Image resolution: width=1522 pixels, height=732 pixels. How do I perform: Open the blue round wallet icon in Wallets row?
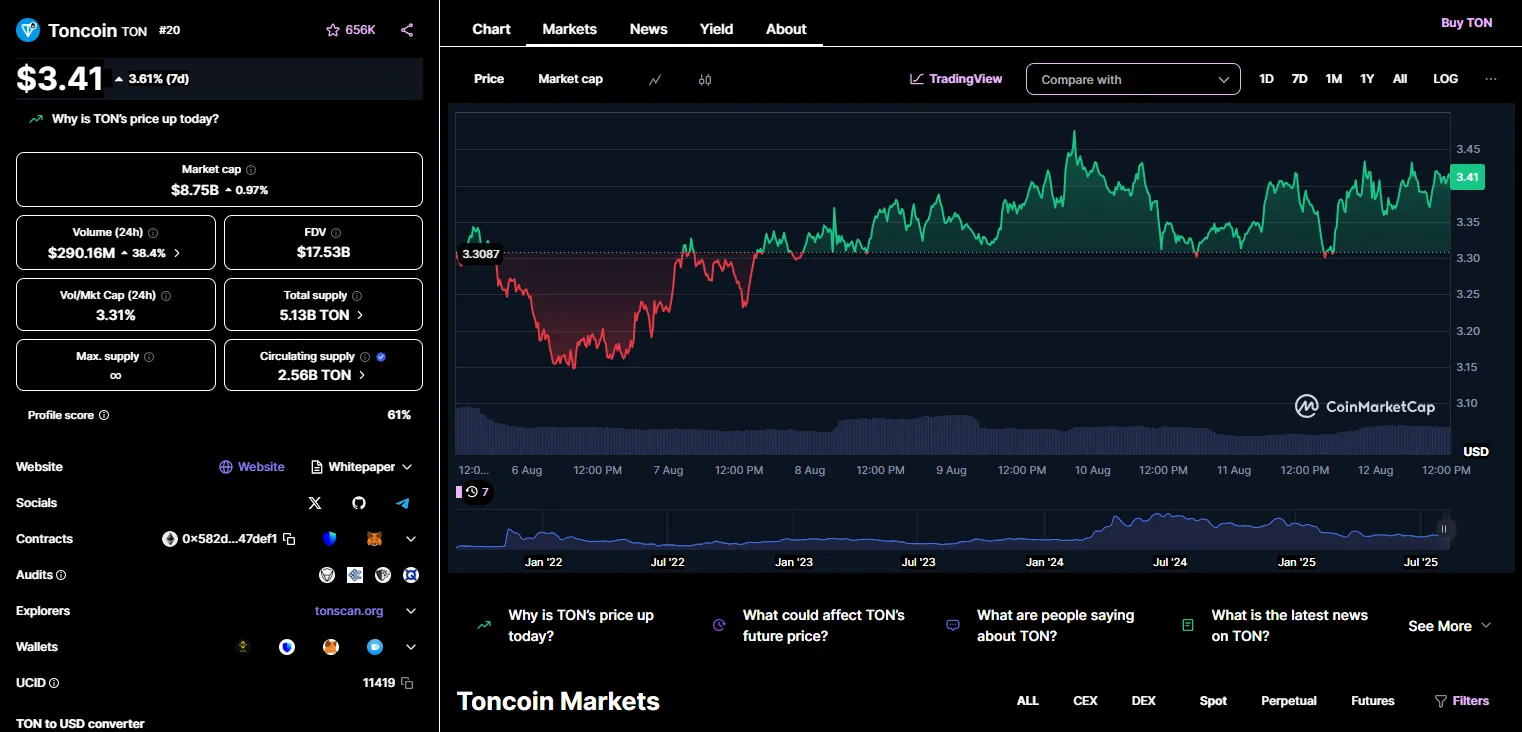[x=375, y=647]
